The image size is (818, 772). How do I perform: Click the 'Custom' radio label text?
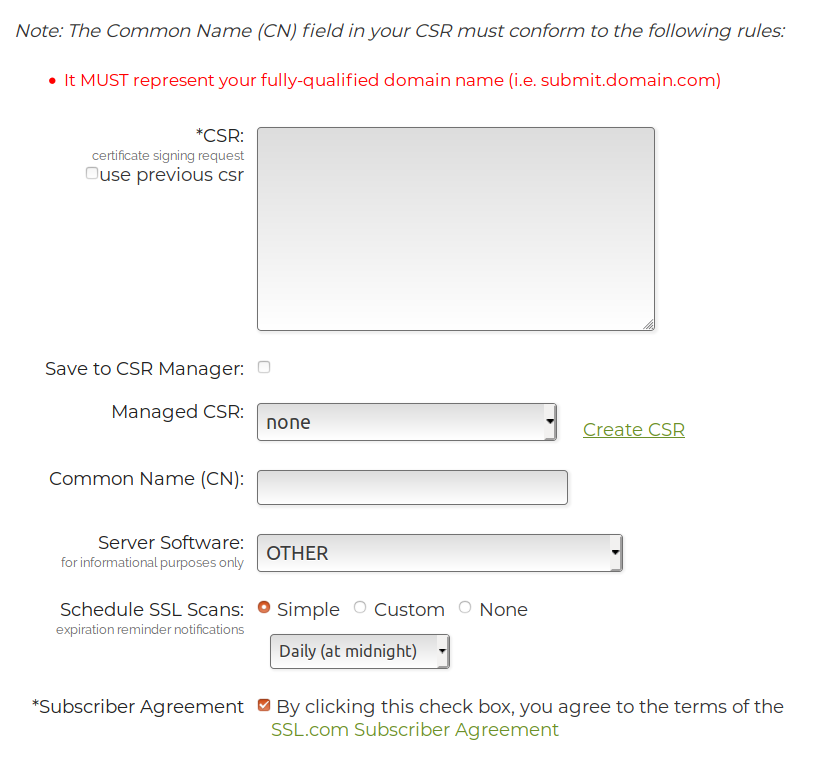pyautogui.click(x=409, y=609)
